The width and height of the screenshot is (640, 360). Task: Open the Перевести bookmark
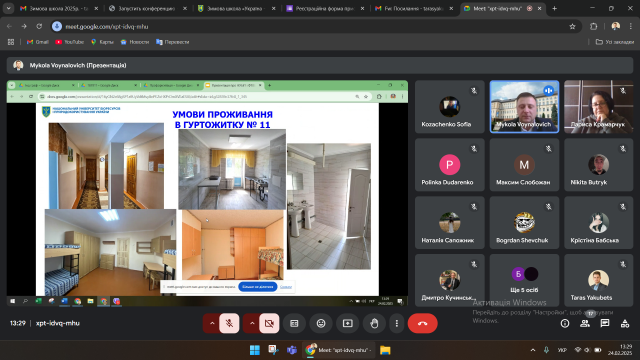(173, 42)
